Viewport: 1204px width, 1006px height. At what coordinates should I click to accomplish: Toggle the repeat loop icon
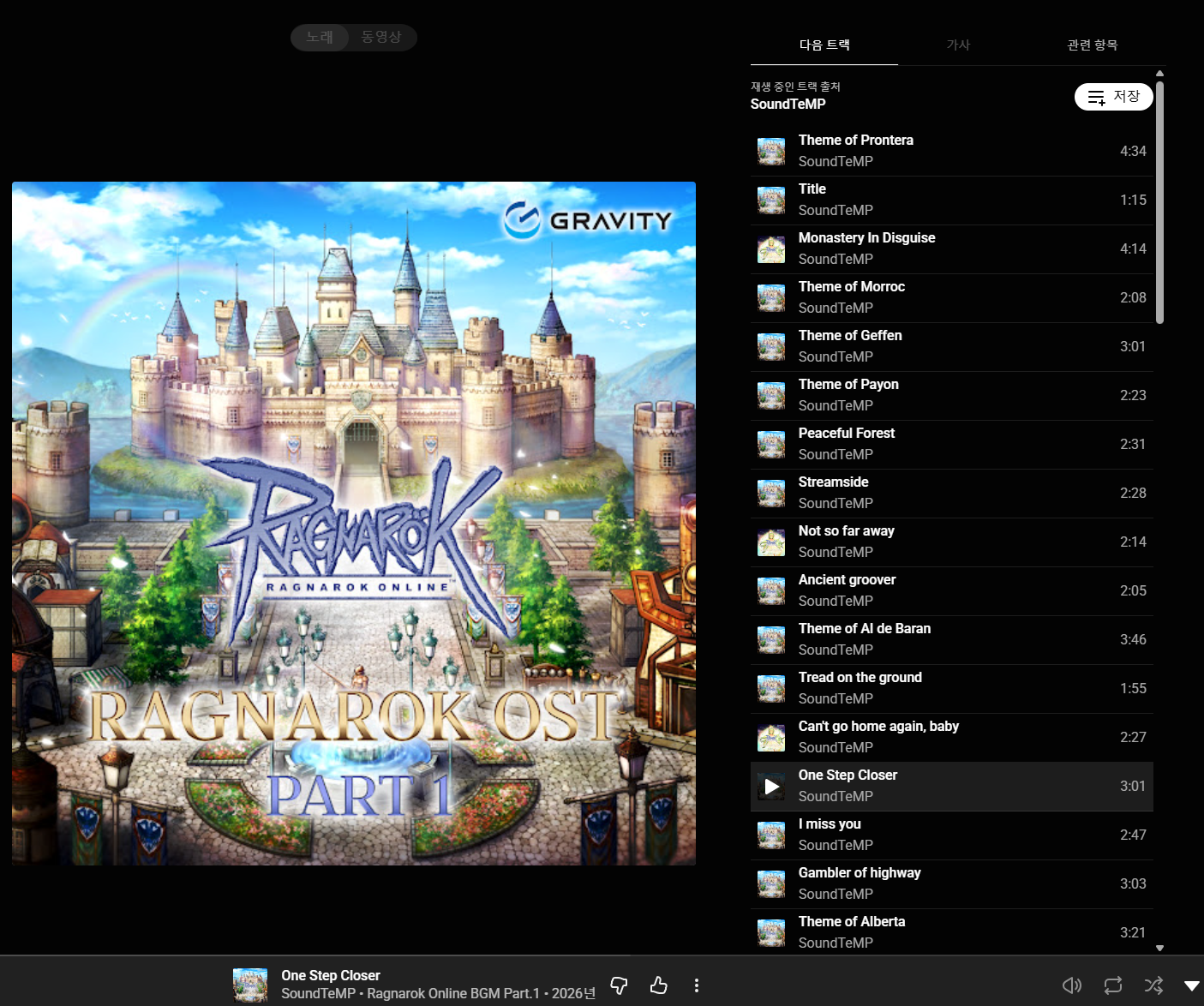1113,985
